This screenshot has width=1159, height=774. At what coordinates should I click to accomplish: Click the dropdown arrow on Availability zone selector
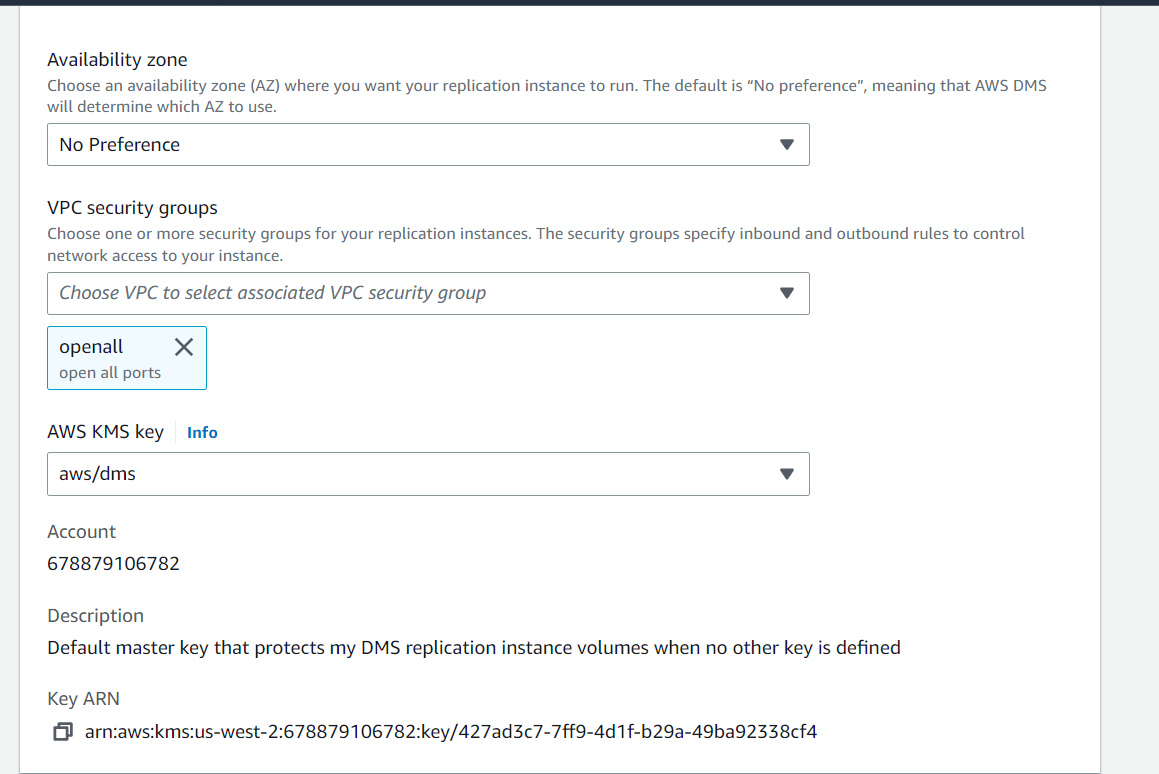point(787,144)
